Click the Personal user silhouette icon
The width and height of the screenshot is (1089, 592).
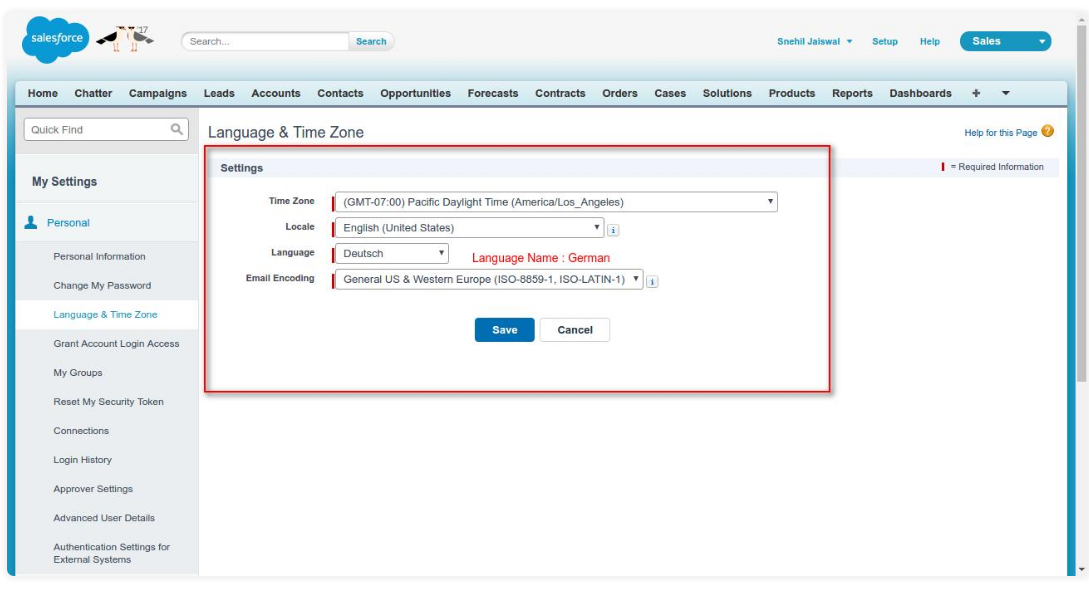point(31,222)
